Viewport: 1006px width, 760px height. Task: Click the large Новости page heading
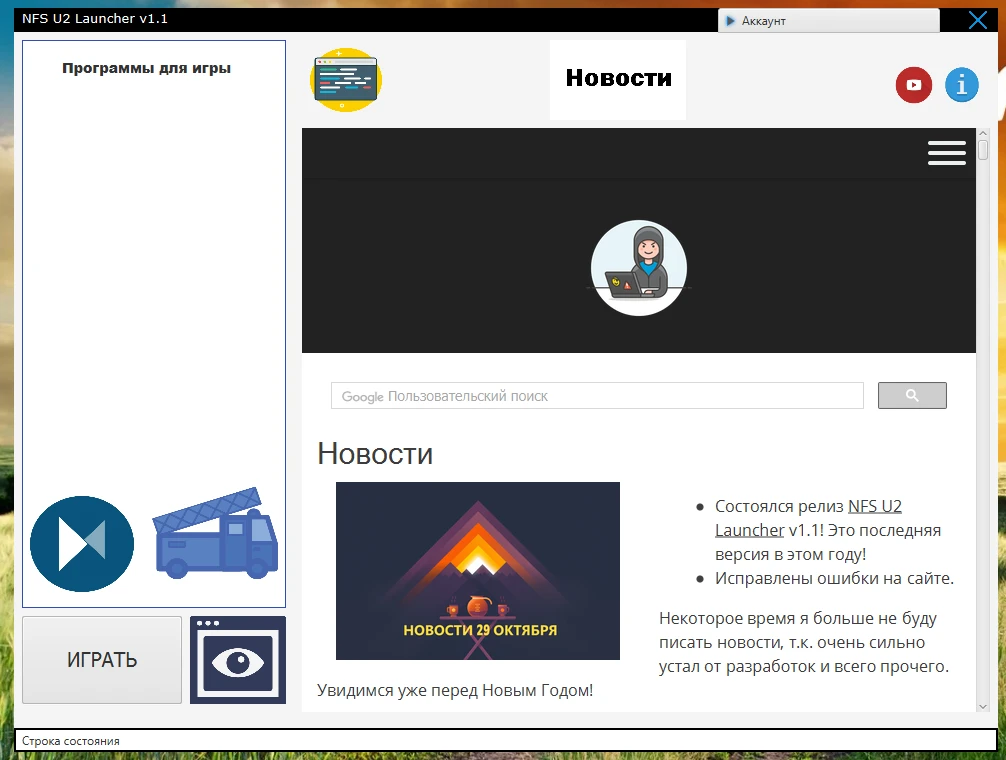coord(375,454)
